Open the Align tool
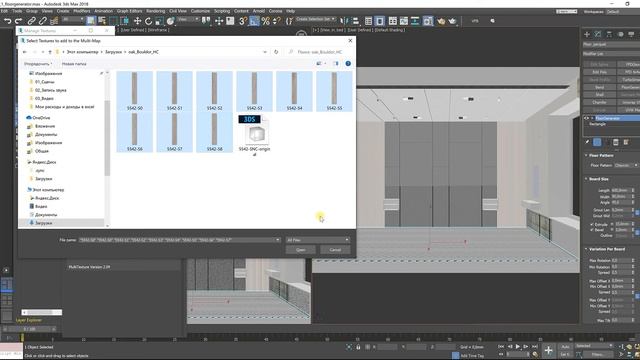The width and height of the screenshot is (640, 360). 356,21
